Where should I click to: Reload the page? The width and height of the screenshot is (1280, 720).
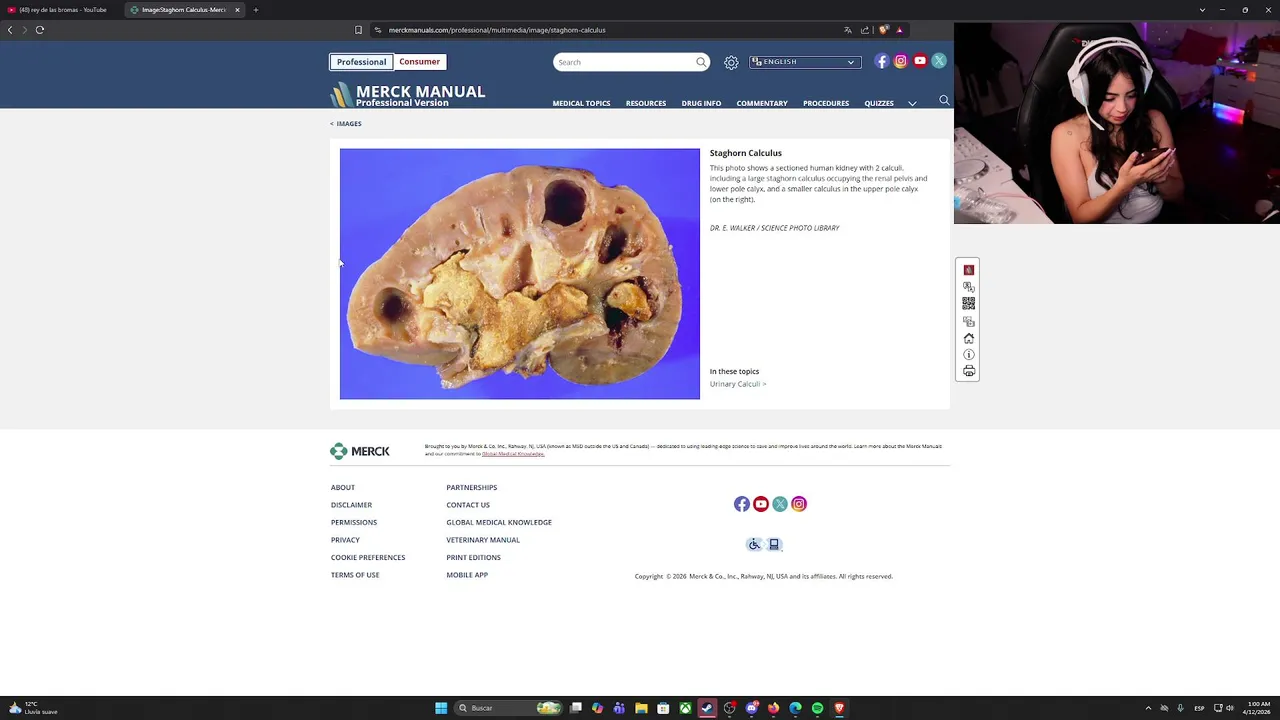tap(40, 30)
